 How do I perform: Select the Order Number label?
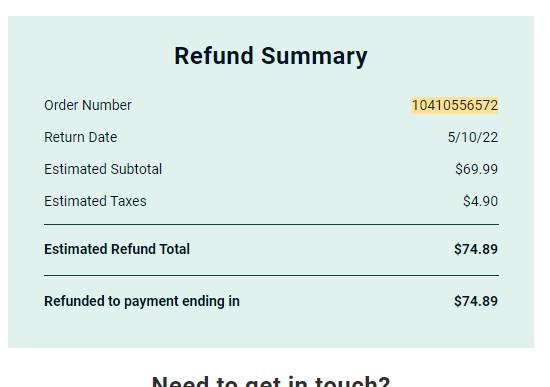click(88, 105)
